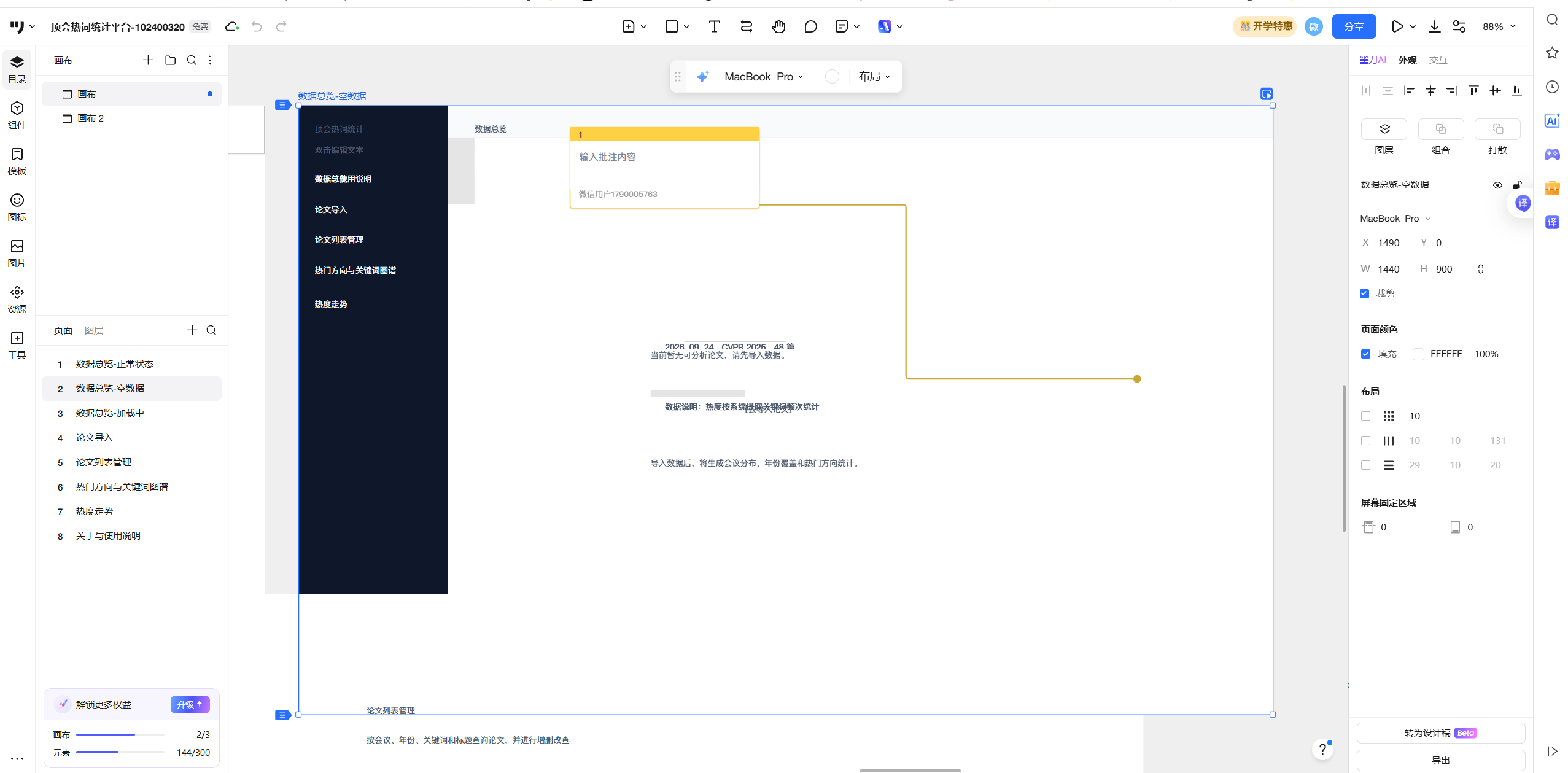Viewport: 1568px width, 773px height.
Task: Click the 分享 share button
Action: pyautogui.click(x=1354, y=26)
